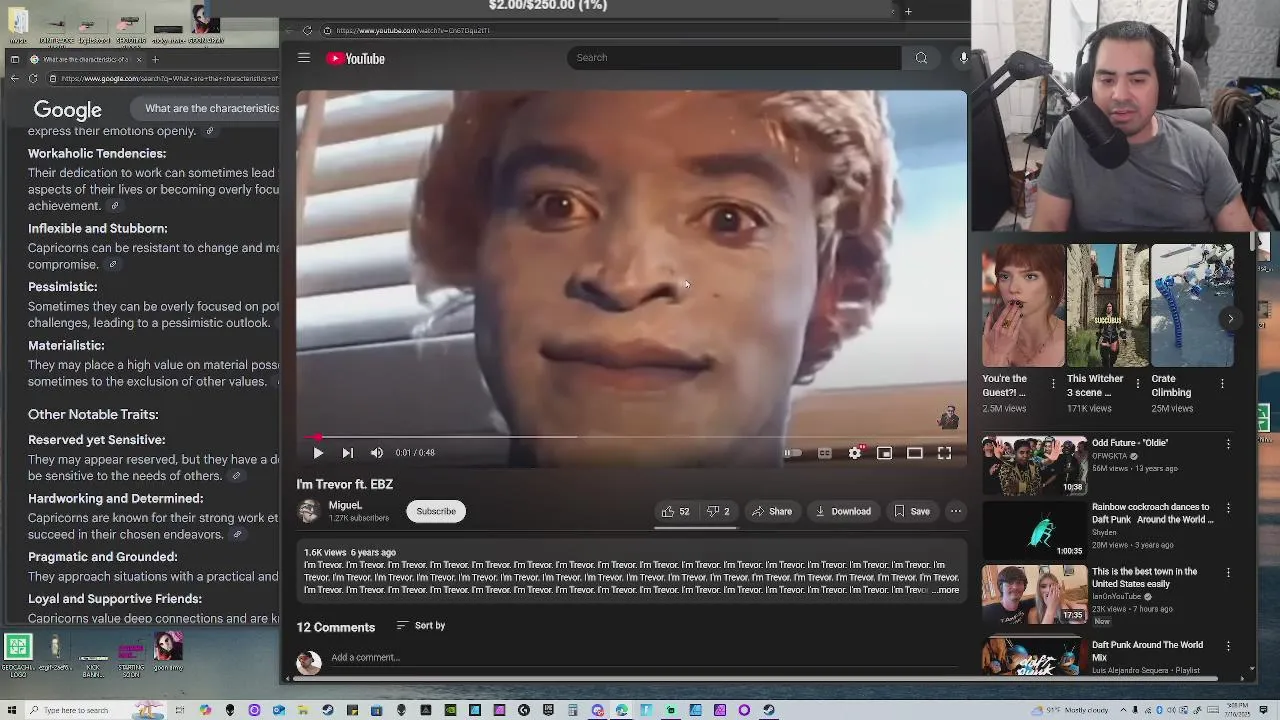Open options for You're the Guest short
The width and height of the screenshot is (1280, 720).
1053,383
